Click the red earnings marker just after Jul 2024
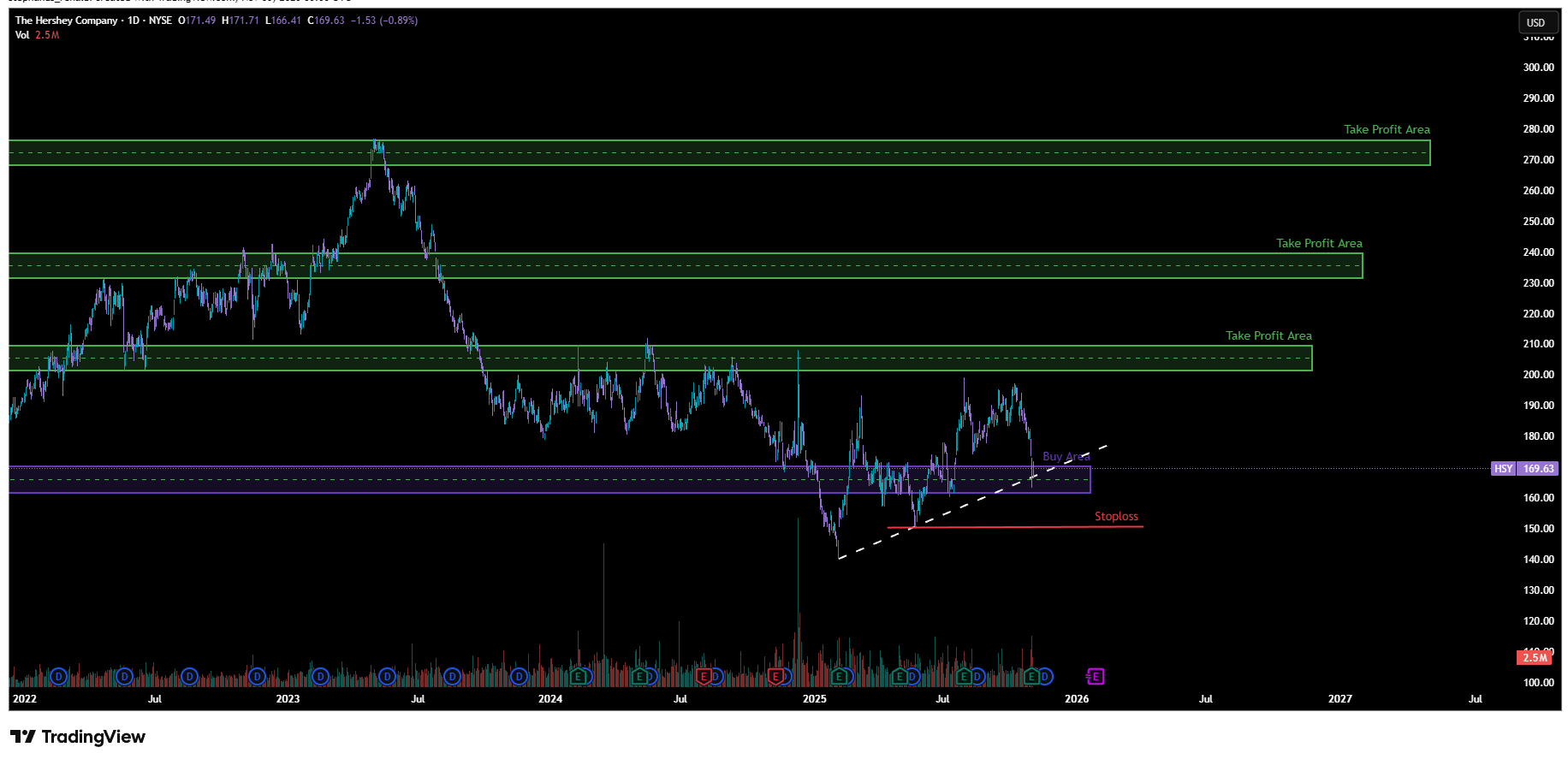This screenshot has height=759, width=1568. 704,677
